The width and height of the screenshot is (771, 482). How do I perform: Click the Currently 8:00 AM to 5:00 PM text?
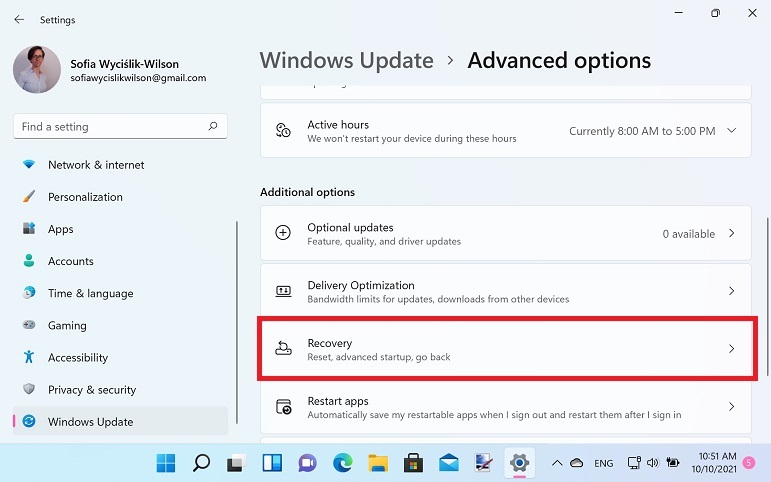642,131
